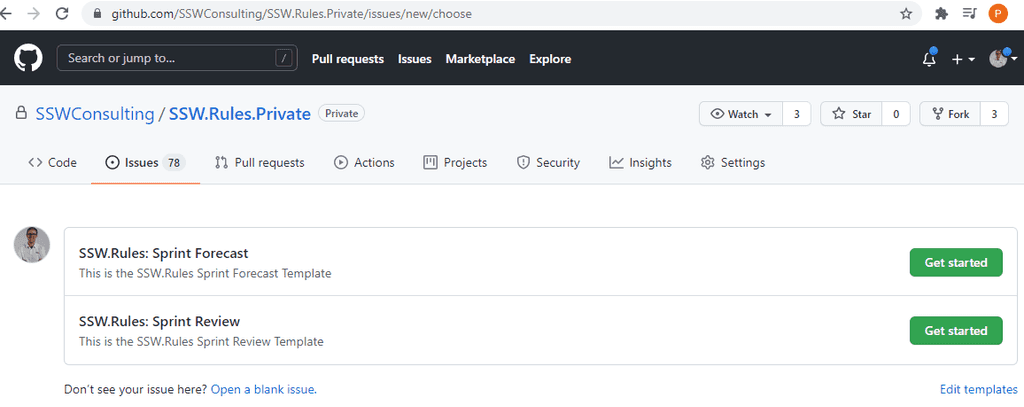The width and height of the screenshot is (1024, 407).
Task: Get started with the Sprint Forecast template
Action: (x=955, y=262)
